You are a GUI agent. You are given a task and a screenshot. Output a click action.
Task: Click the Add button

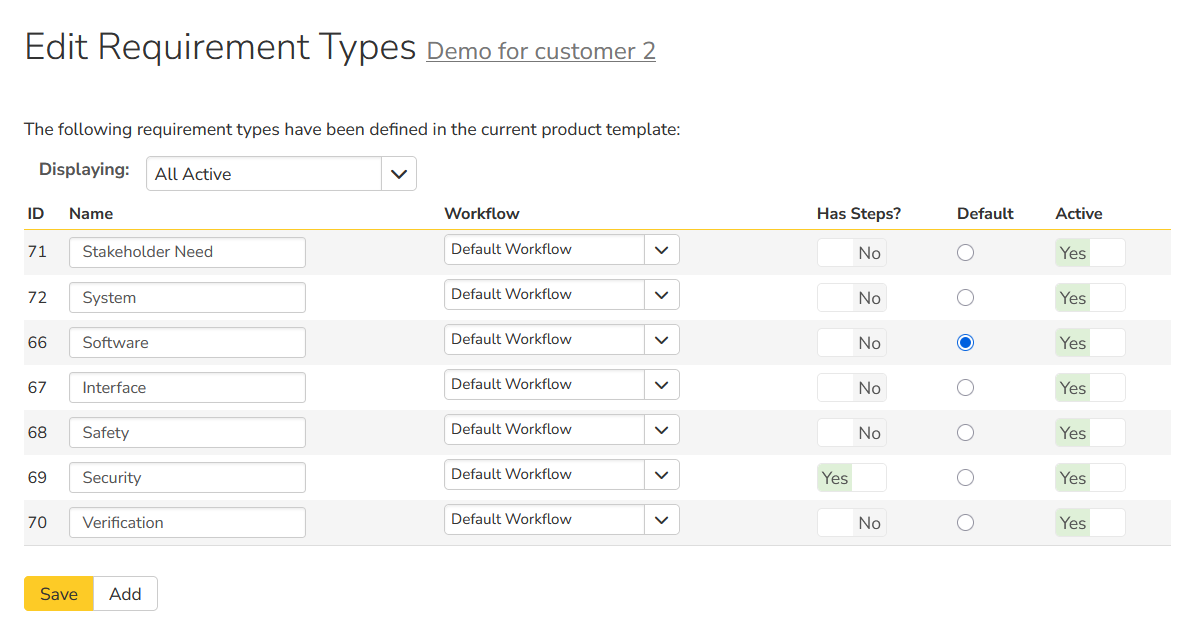tap(125, 594)
